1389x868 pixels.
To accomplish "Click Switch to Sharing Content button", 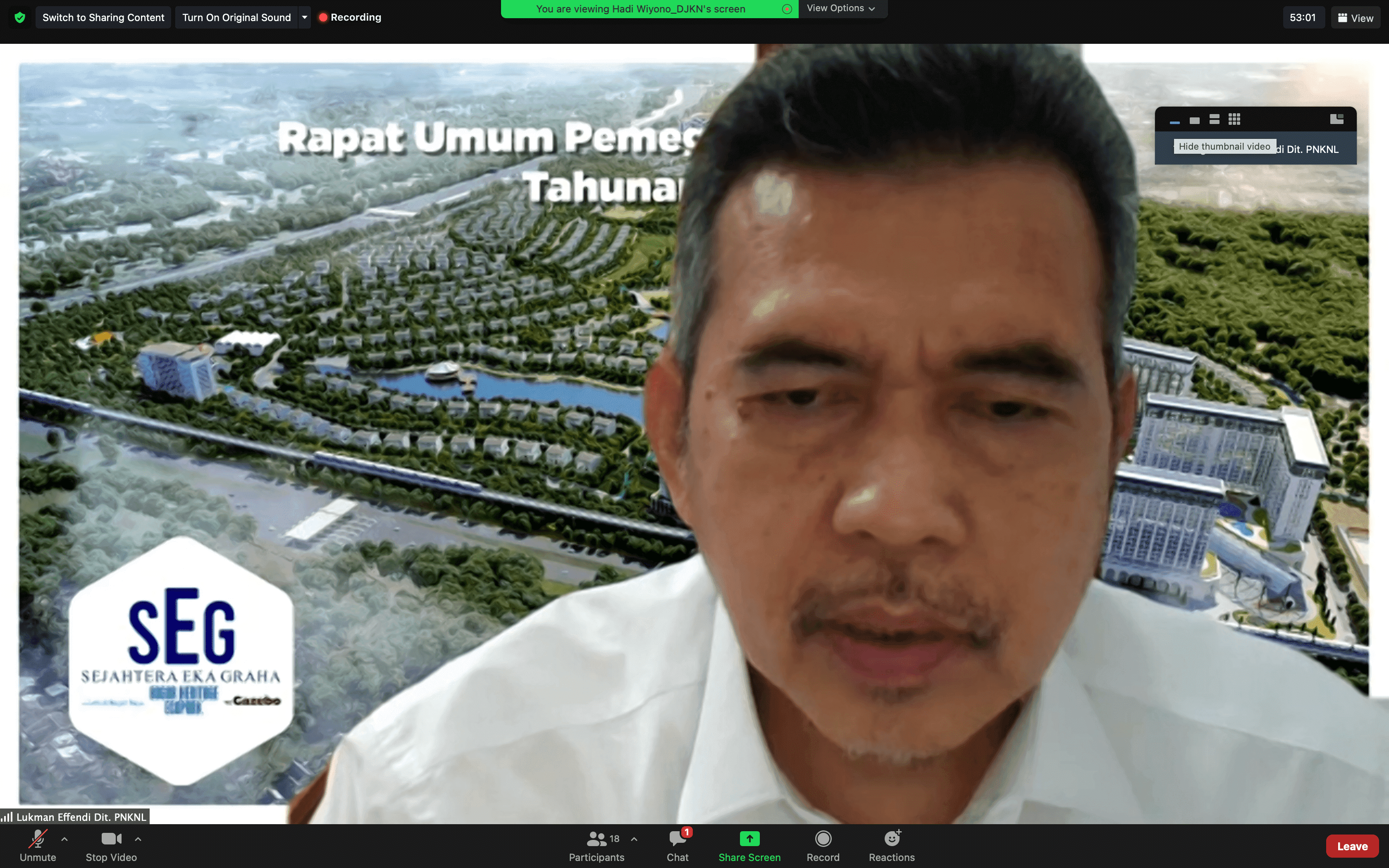I will coord(103,17).
